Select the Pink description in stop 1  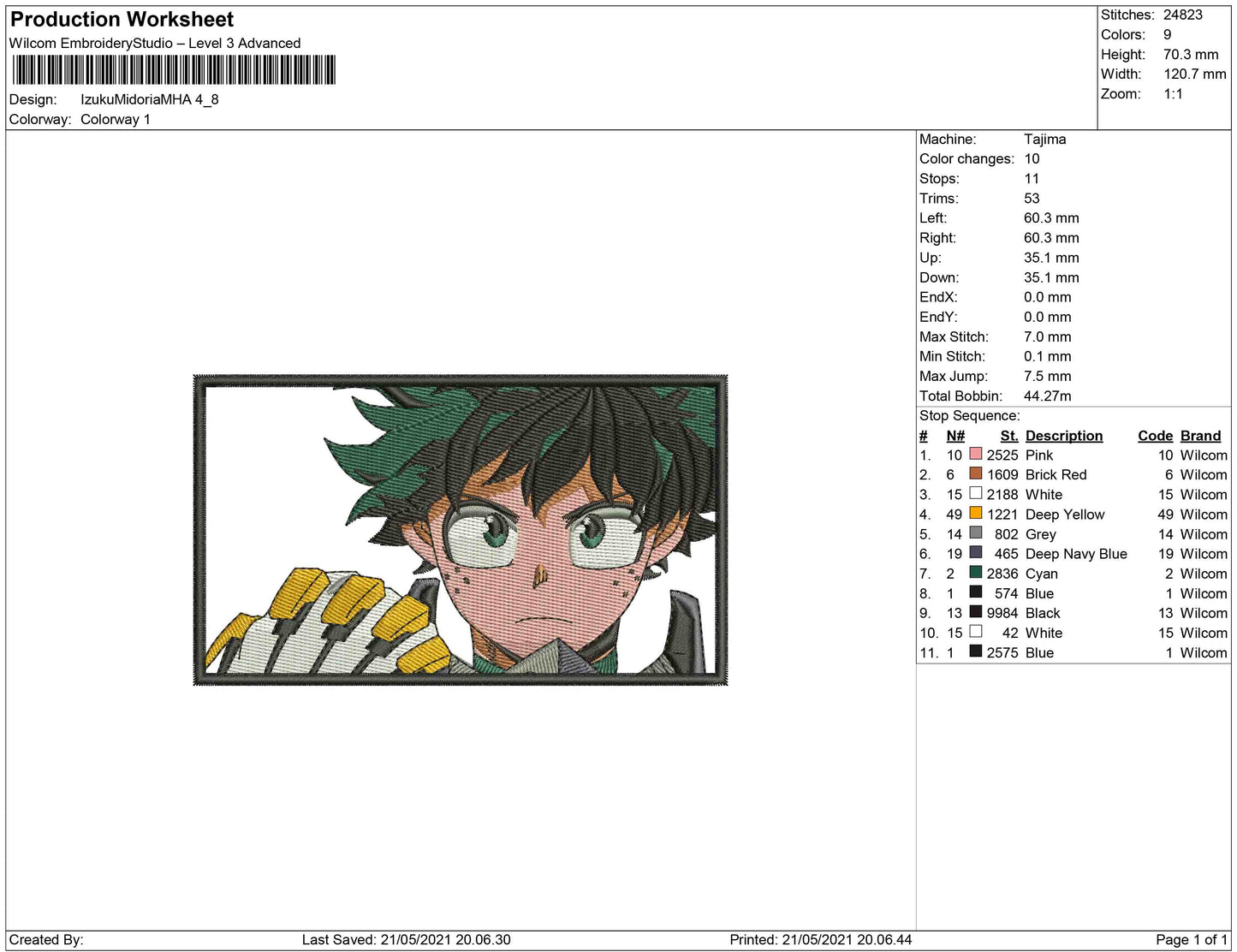(x=1039, y=455)
